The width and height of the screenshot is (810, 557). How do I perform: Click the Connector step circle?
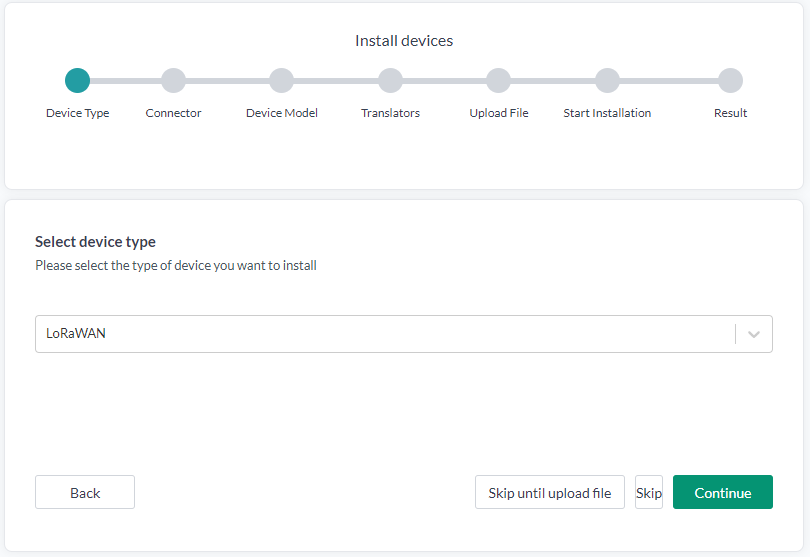(174, 81)
